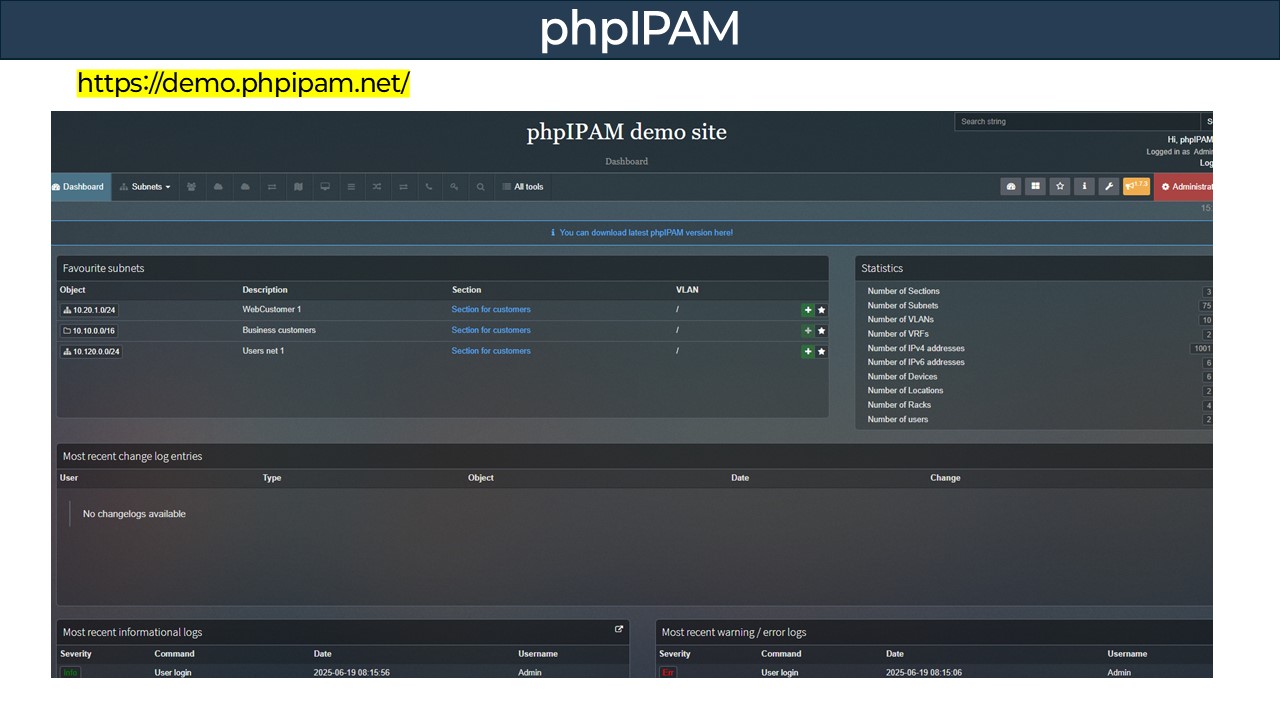Open the red Administration menu
This screenshot has width=1280, height=720.
[1184, 187]
